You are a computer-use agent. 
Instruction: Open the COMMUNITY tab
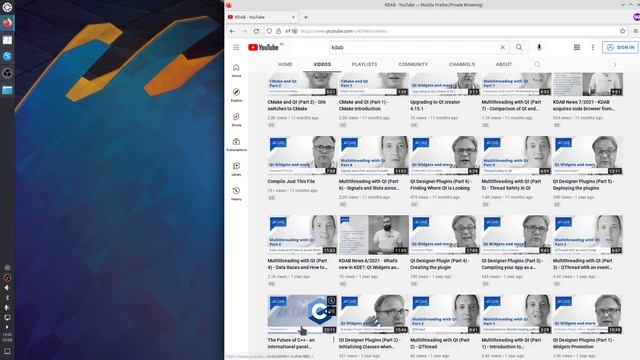tap(413, 64)
